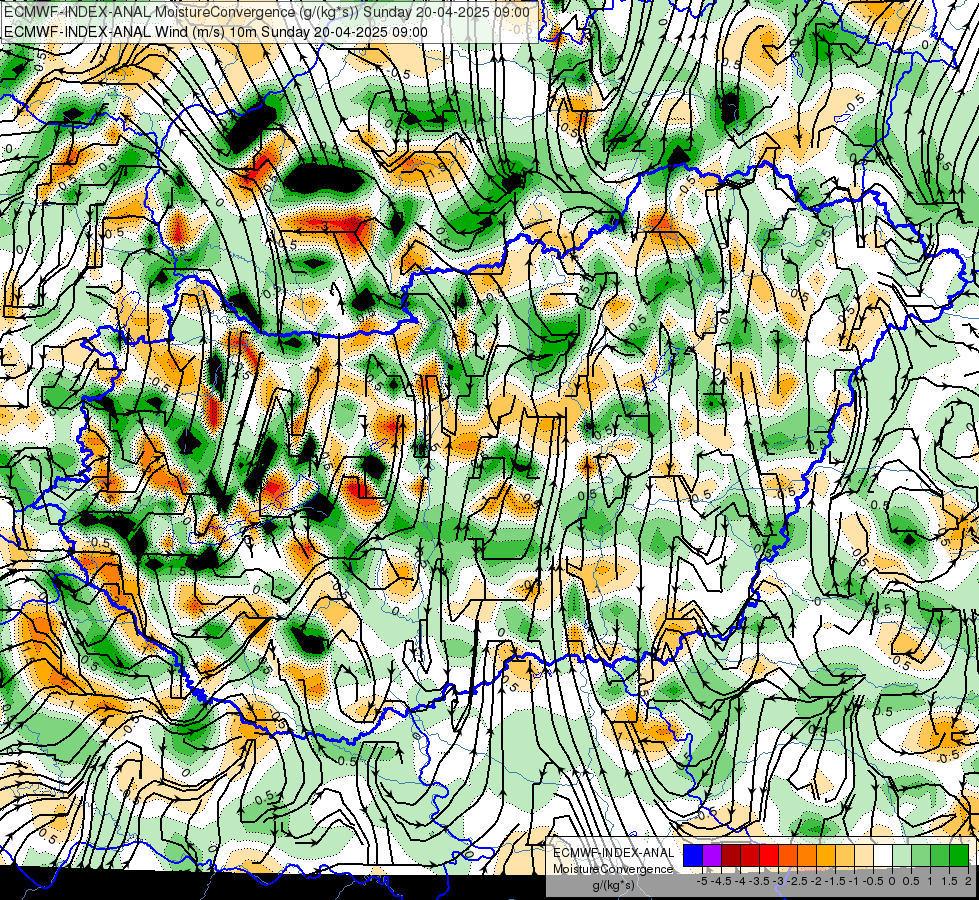Click the legend unit g/(kg*s)
979x900 pixels.
(x=614, y=886)
